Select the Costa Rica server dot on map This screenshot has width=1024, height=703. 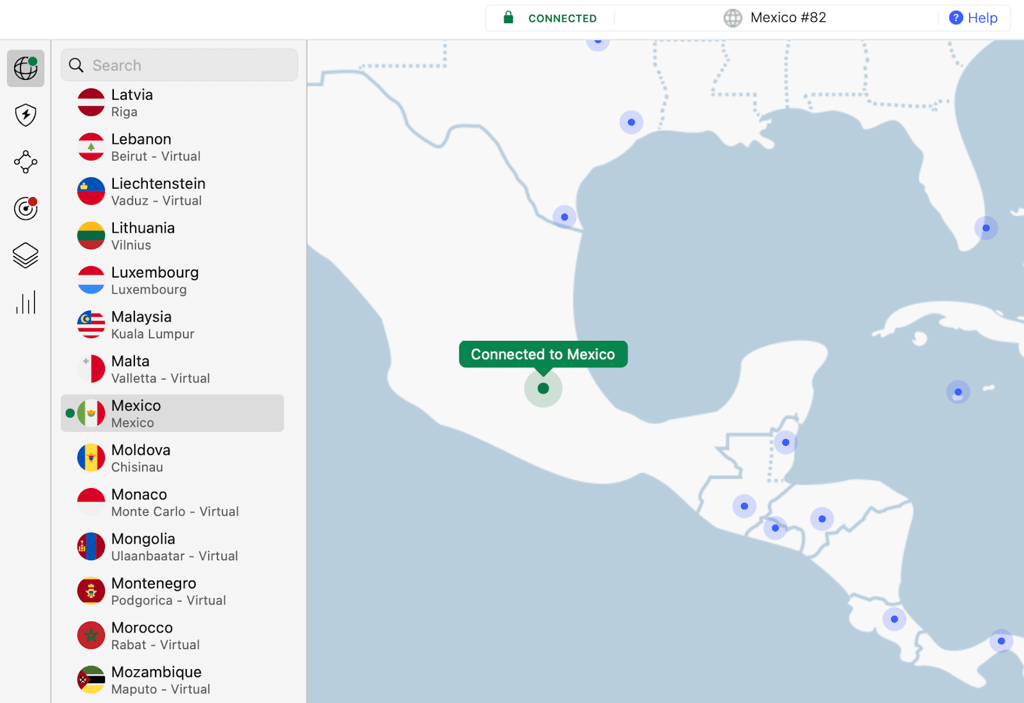894,619
